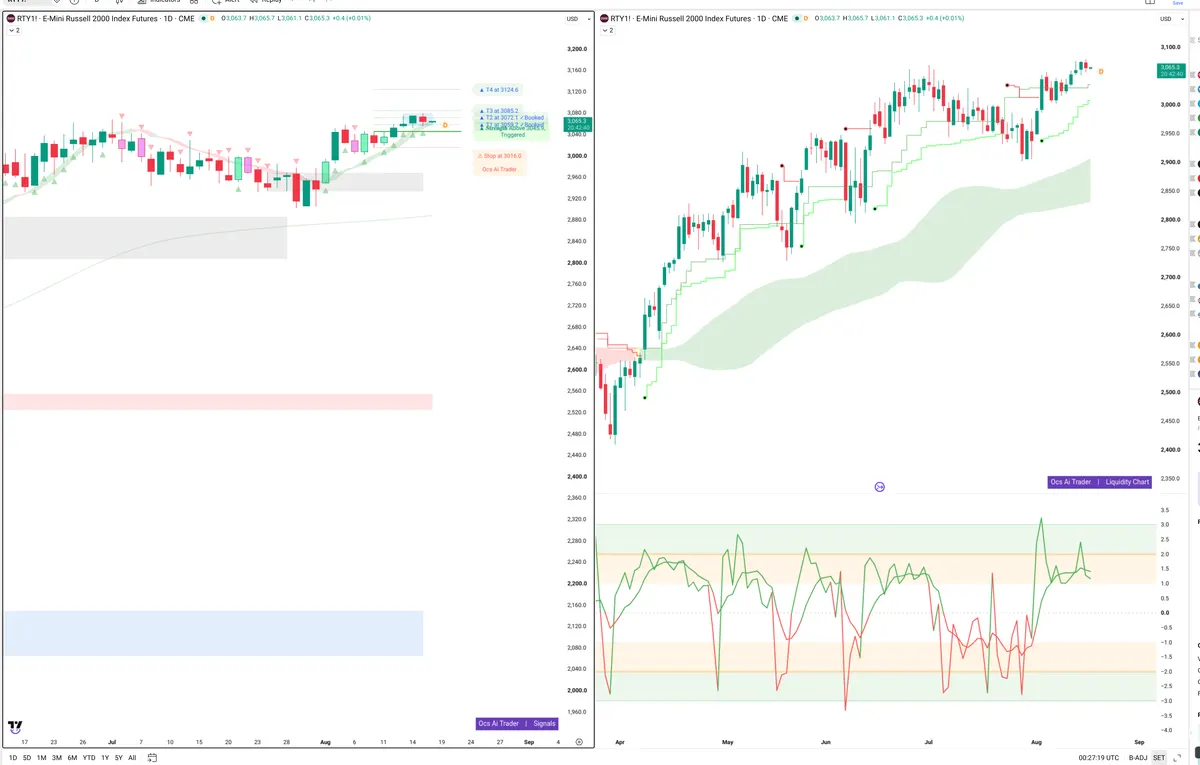Click 'T3 at 3085.2' target label
Screen dimensions: 1200x765
coord(497,110)
